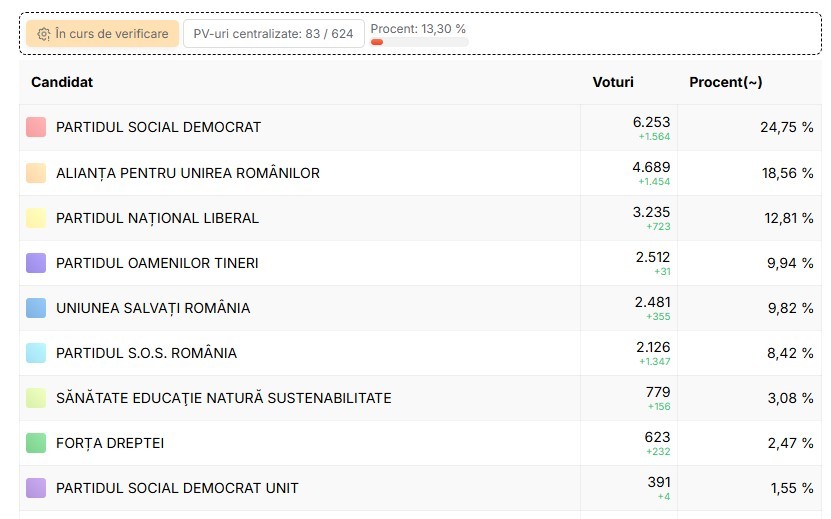Click the Voturi column header
This screenshot has width=831, height=519.
pos(613,82)
